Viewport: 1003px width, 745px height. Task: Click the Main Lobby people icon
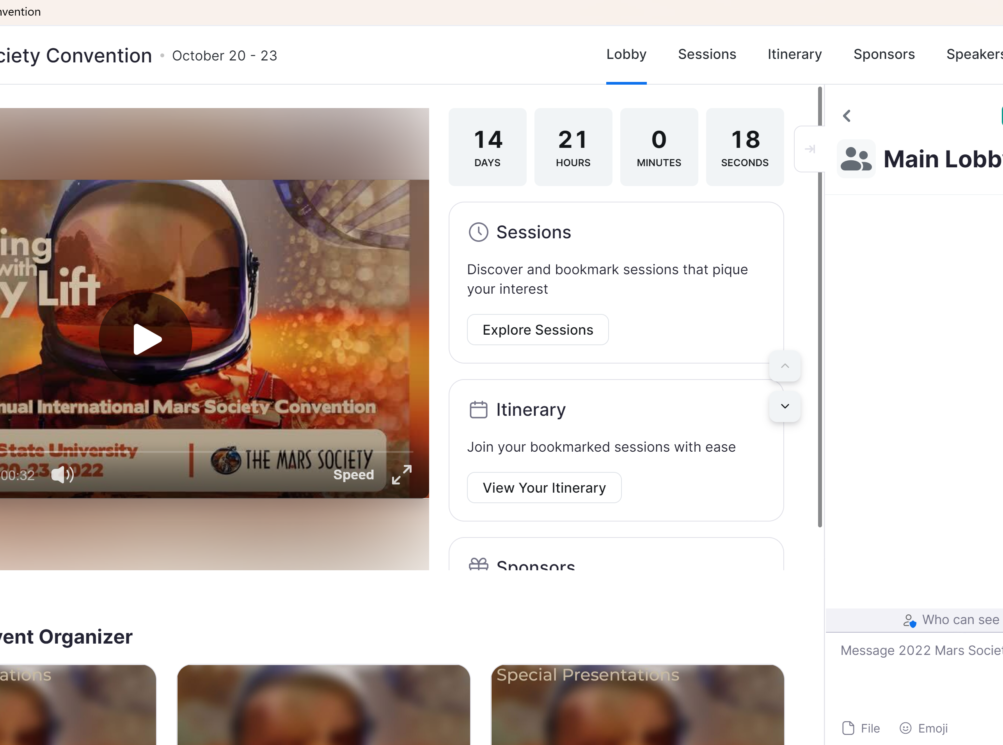coord(856,159)
